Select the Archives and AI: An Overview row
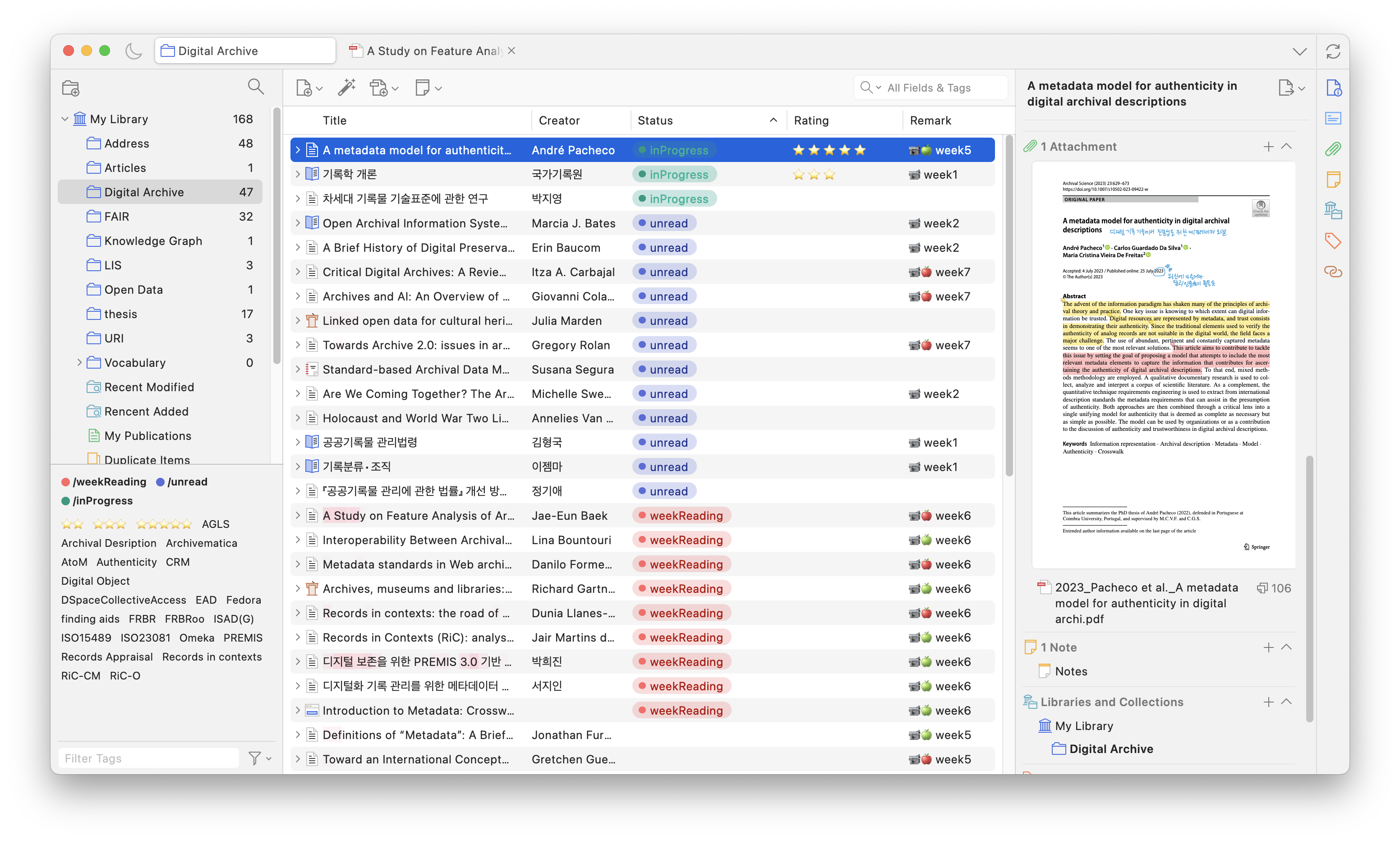The height and width of the screenshot is (841, 1400). point(642,296)
